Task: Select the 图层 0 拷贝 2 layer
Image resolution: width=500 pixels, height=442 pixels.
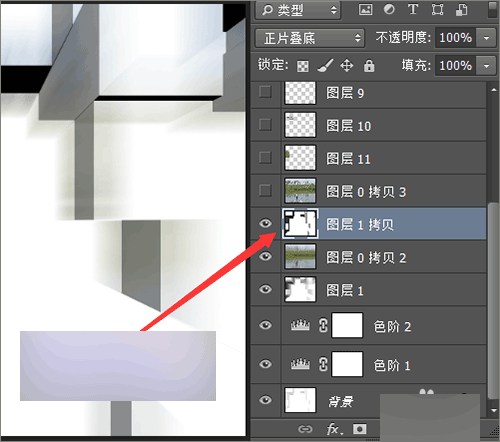Action: pos(368,257)
